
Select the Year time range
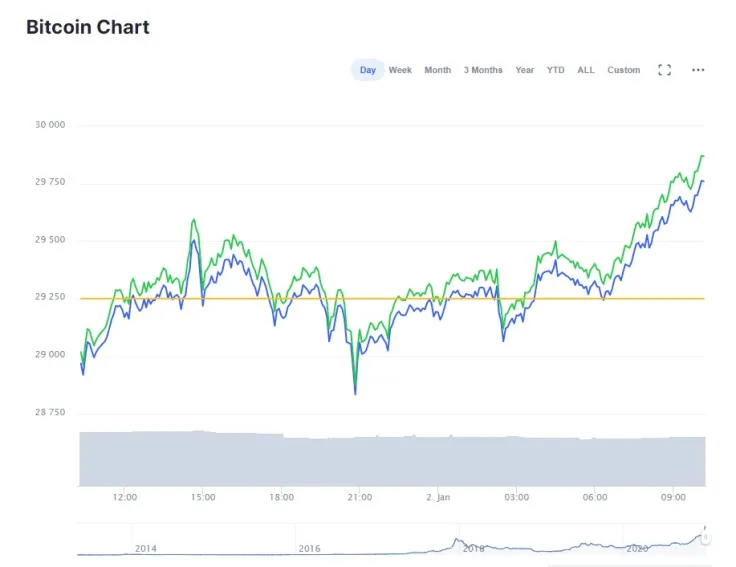tap(524, 70)
